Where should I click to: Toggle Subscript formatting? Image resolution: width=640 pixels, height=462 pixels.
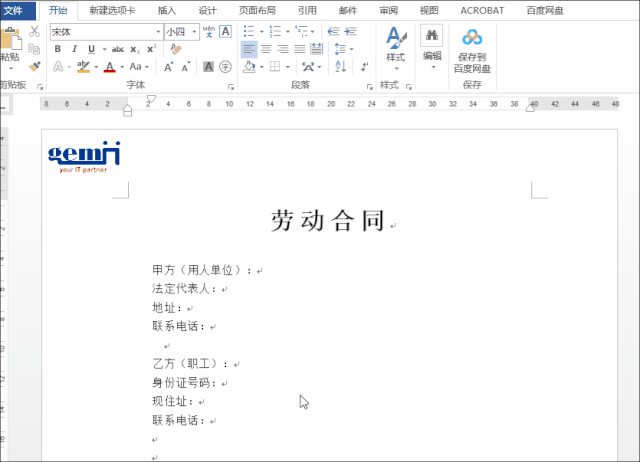coord(135,49)
